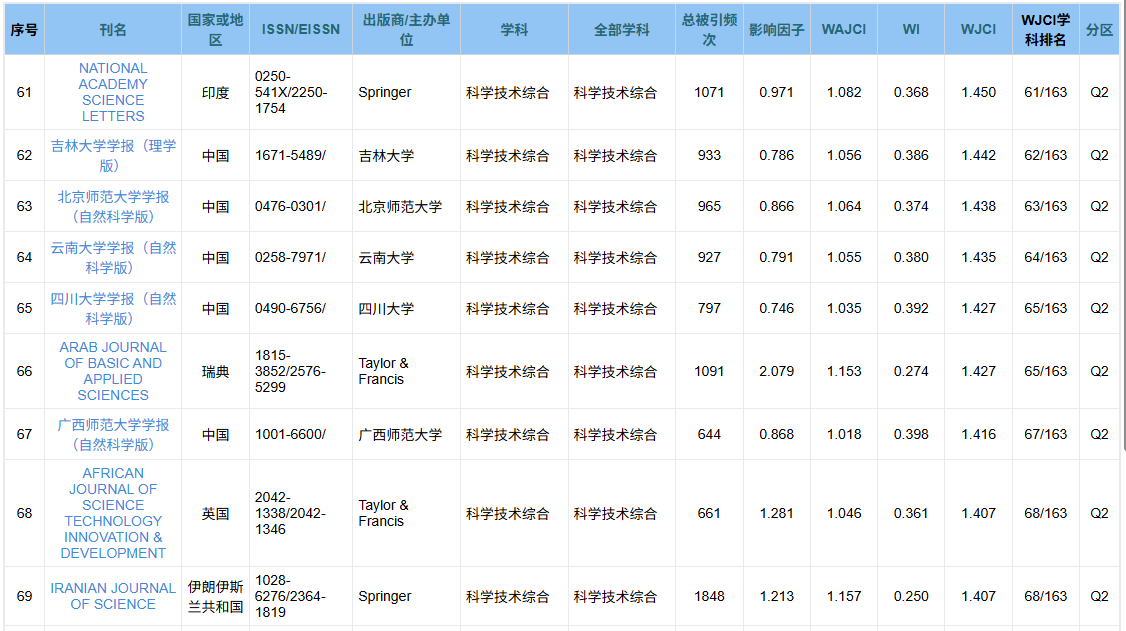Image resolution: width=1126 pixels, height=631 pixels.
Task: Open ARAB JOURNAL OF BASIC AND APPLIED SCIENCES
Action: (x=113, y=371)
